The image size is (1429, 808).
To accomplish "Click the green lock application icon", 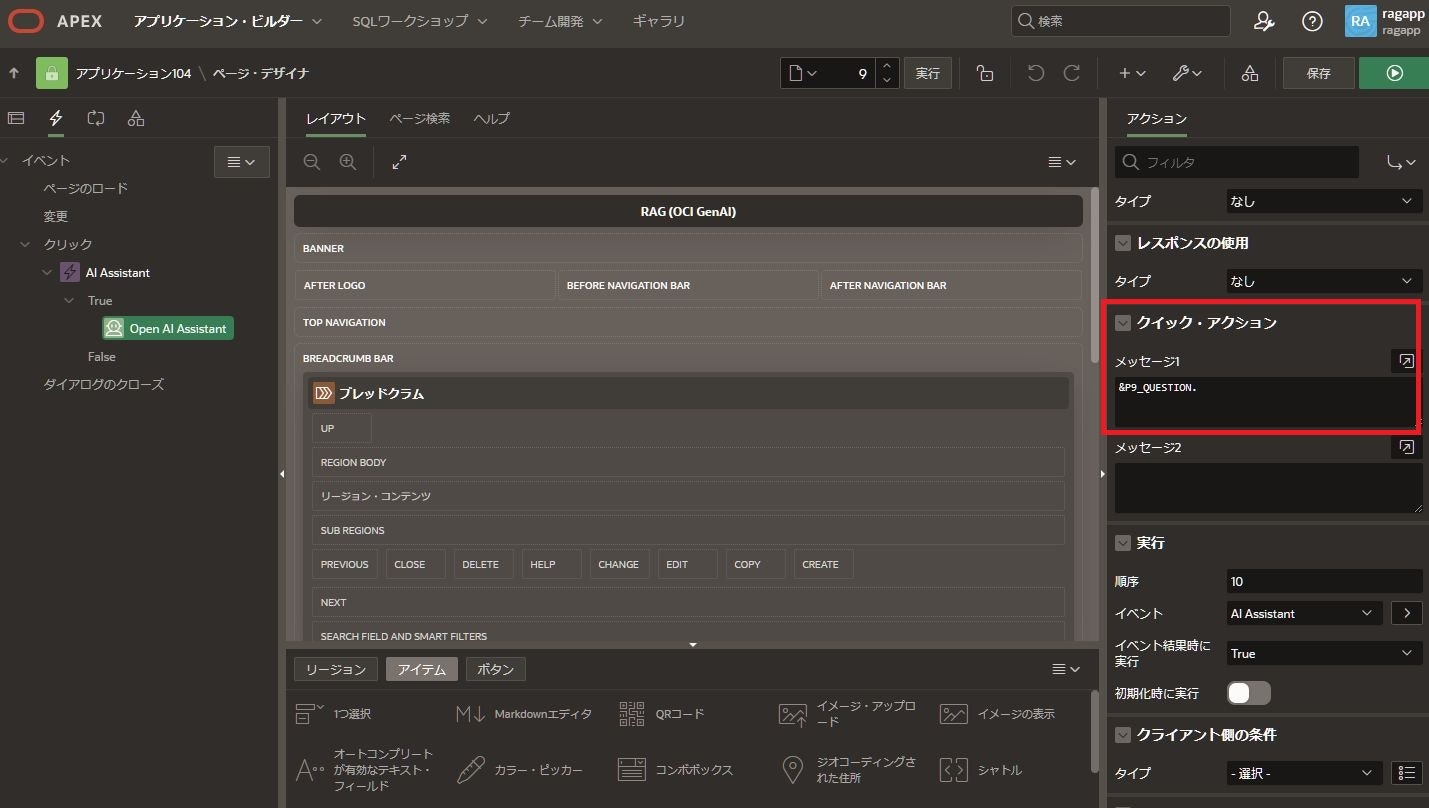I will pos(51,73).
